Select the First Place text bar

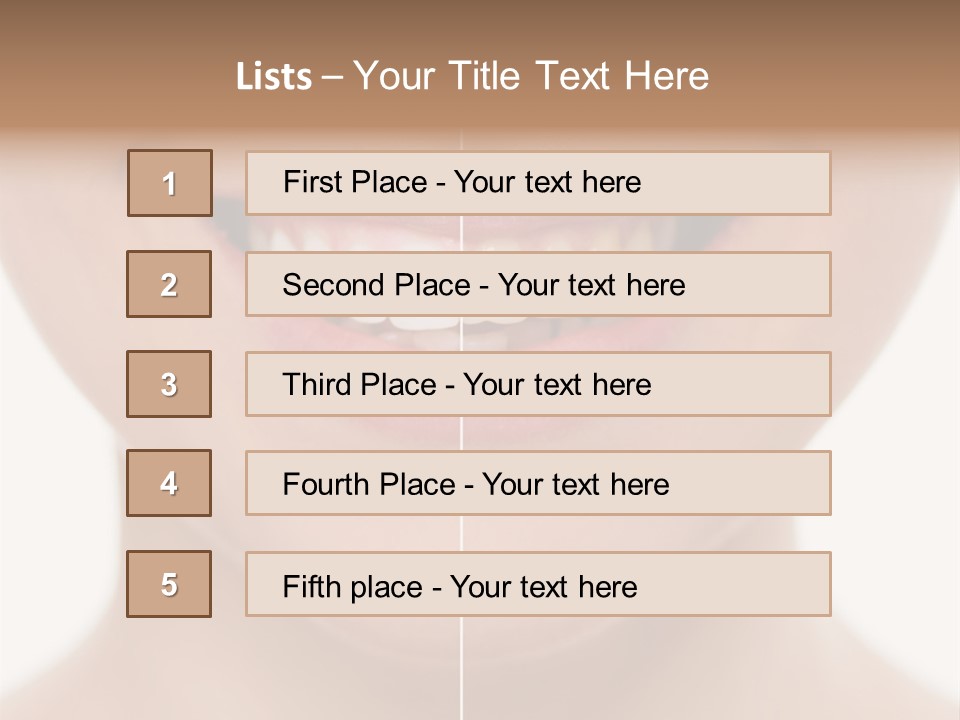[x=538, y=183]
